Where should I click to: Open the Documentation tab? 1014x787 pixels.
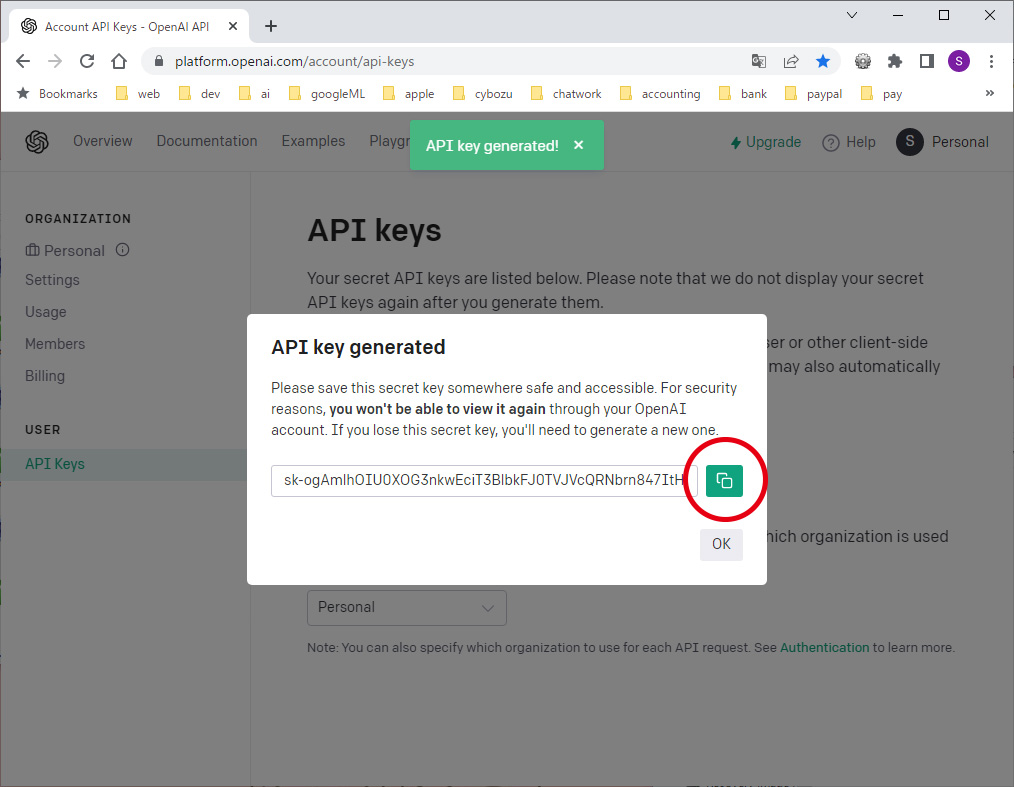[x=206, y=141]
